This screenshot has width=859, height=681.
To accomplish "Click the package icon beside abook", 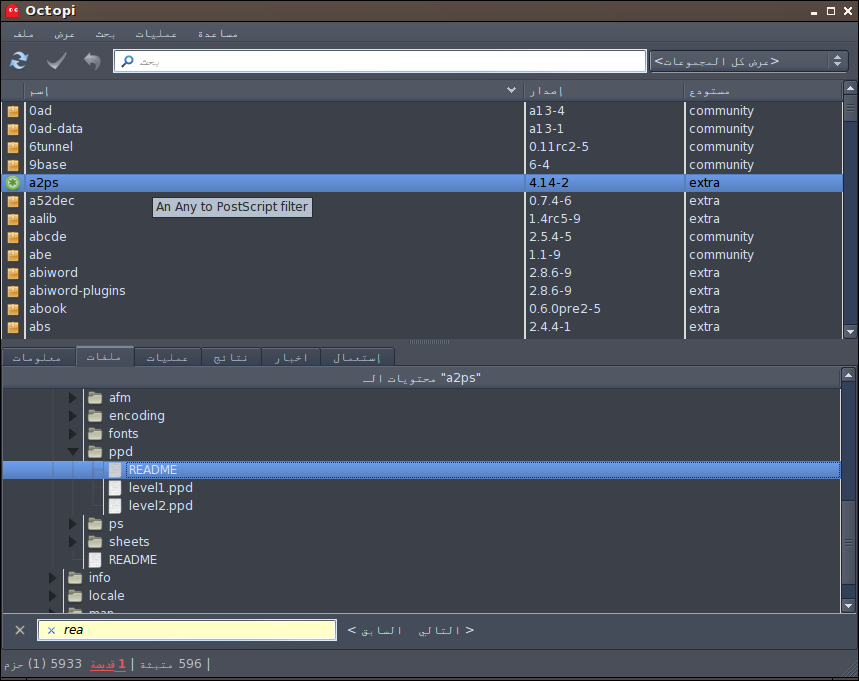I will click(x=13, y=309).
